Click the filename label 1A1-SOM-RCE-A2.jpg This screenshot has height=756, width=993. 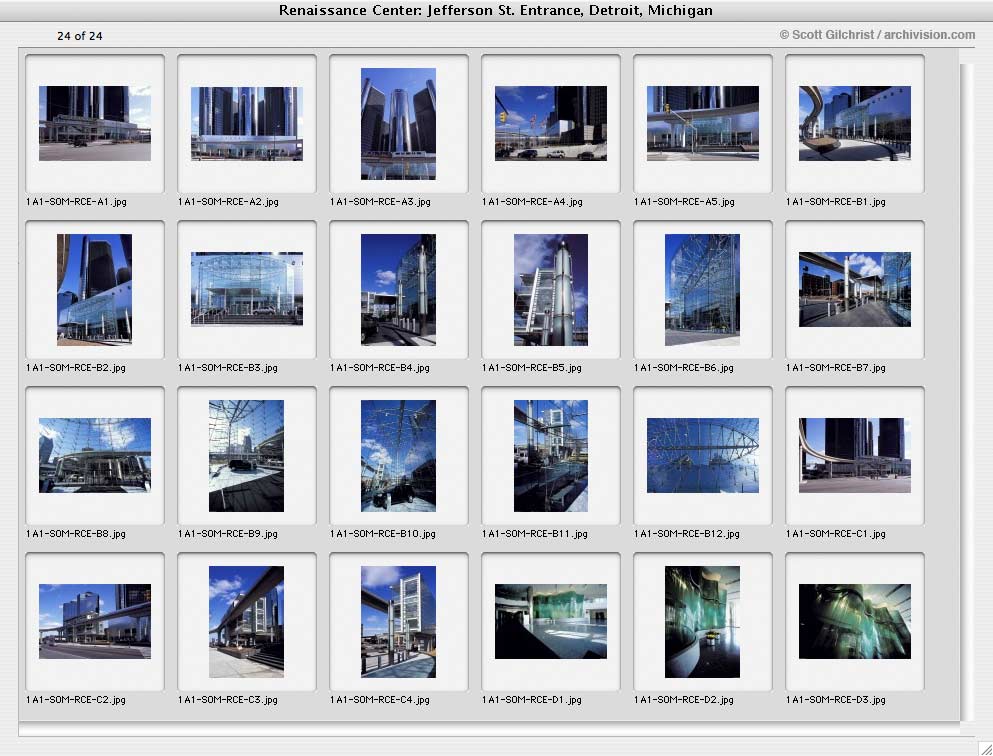229,202
